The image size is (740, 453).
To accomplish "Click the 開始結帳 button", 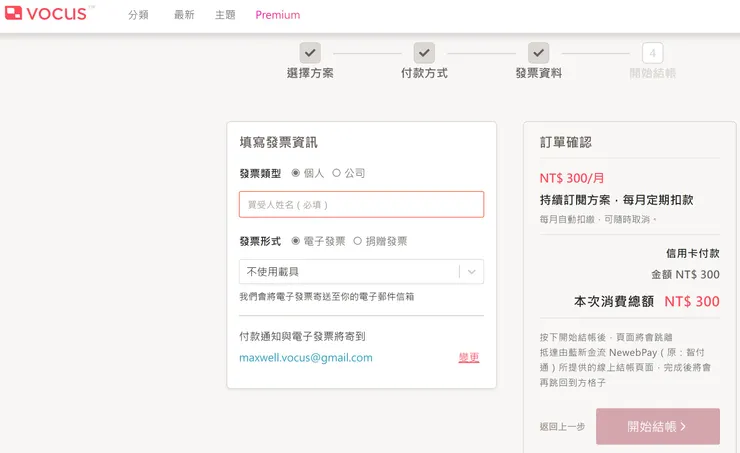I will click(x=658, y=427).
